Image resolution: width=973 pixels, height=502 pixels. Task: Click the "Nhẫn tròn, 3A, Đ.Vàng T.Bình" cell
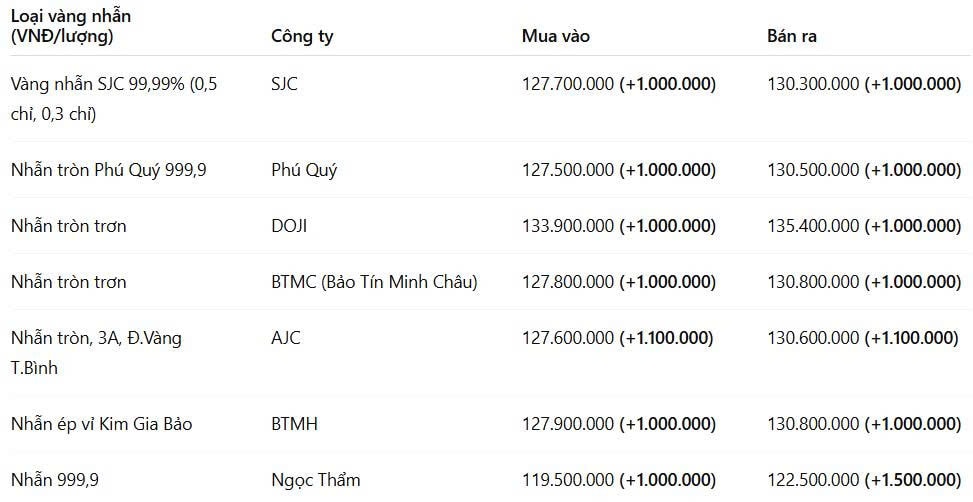96,353
